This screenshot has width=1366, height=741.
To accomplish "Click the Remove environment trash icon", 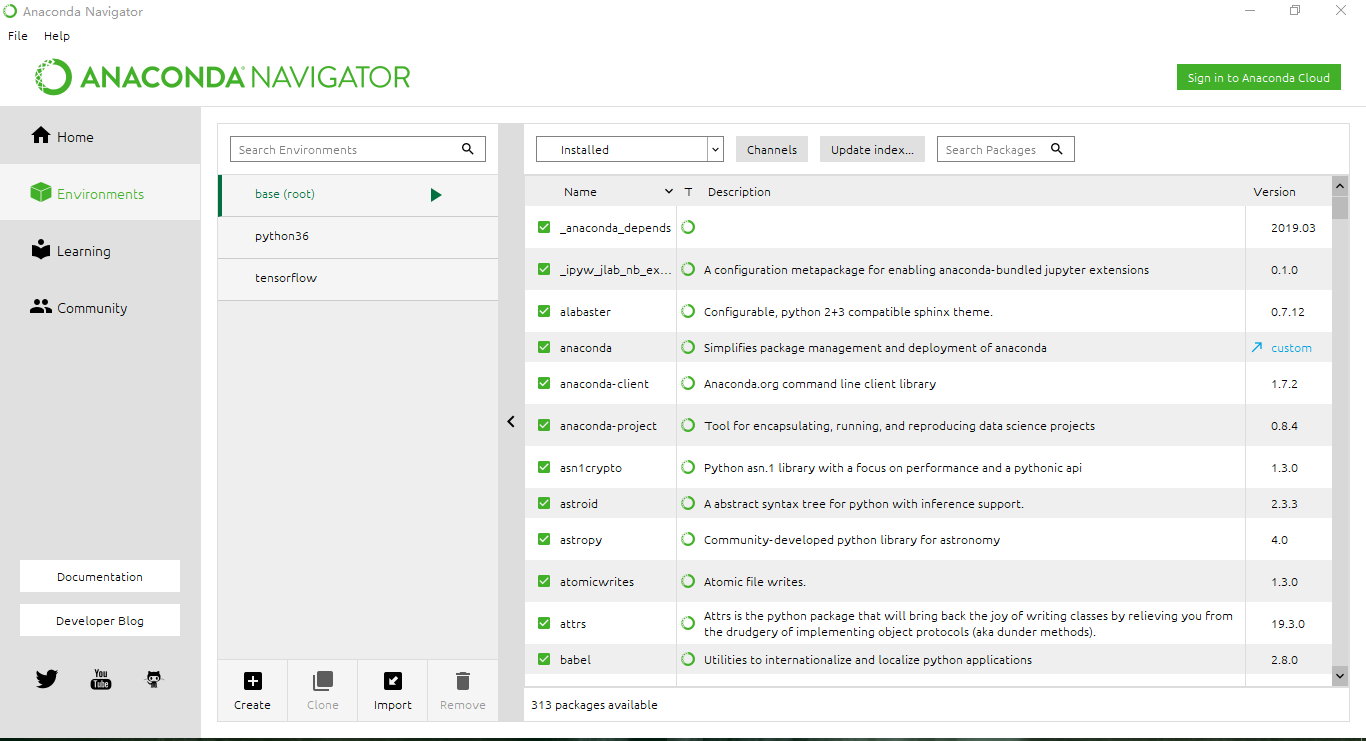I will 462,681.
